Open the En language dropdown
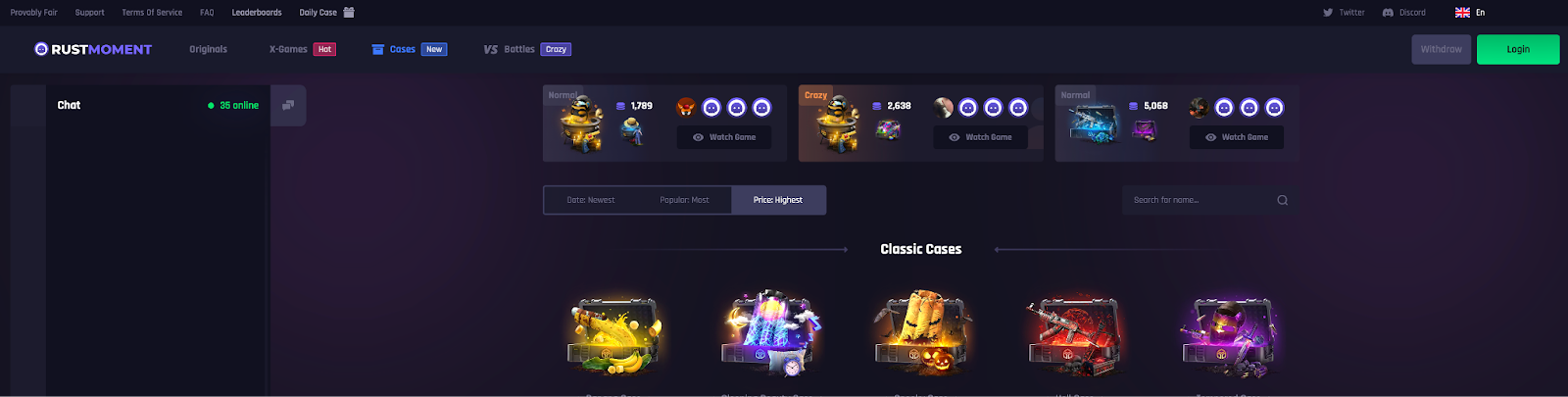Screen dimensions: 1568x397 point(1470,13)
